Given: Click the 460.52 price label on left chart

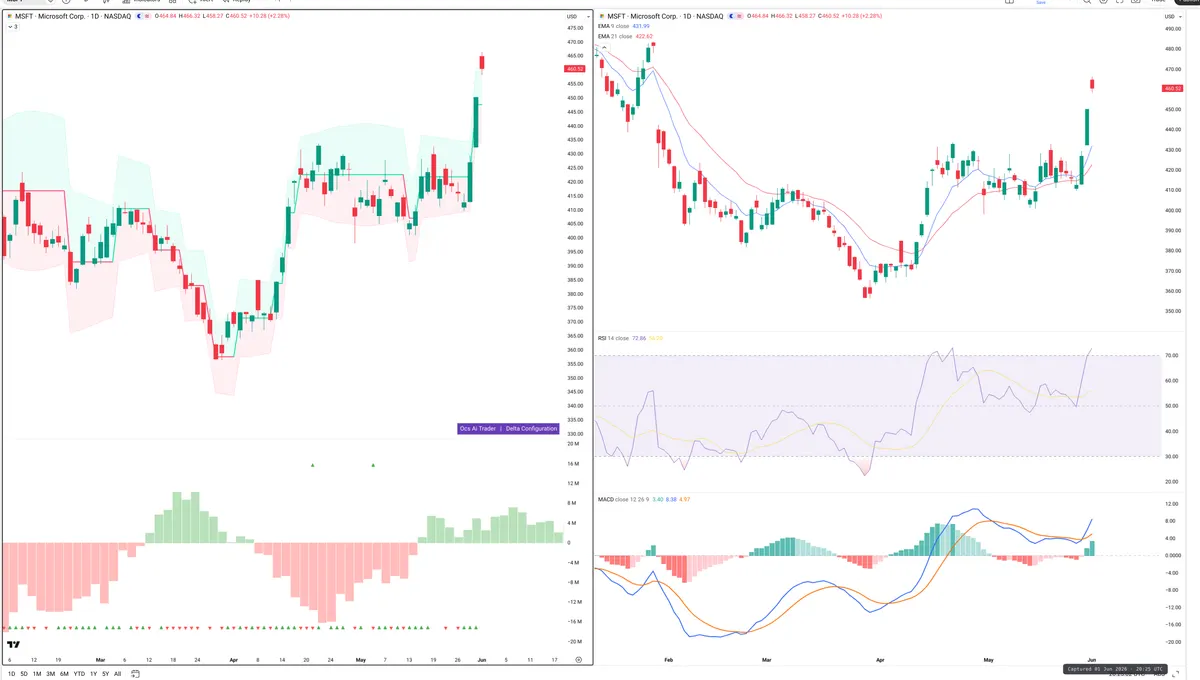Looking at the screenshot, I should 574,69.
